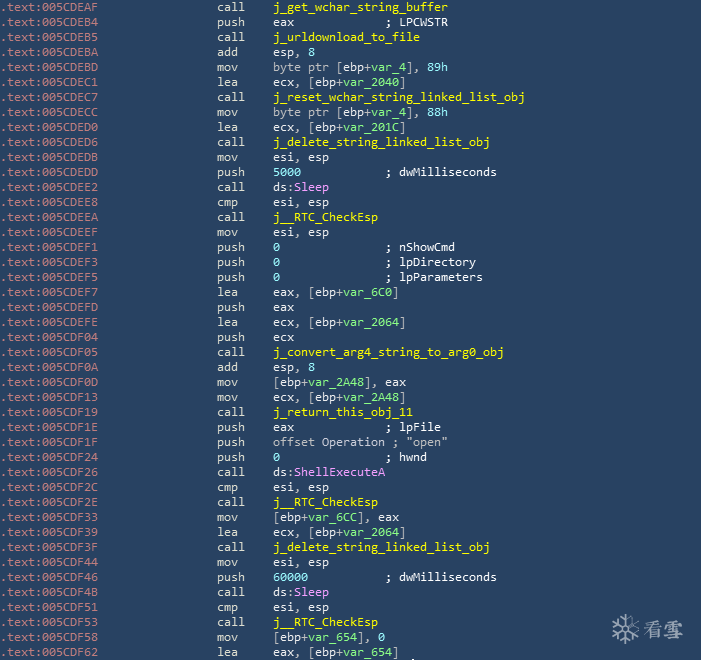
Task: Click operand [ebp+var_6C0]
Action: [353, 292]
